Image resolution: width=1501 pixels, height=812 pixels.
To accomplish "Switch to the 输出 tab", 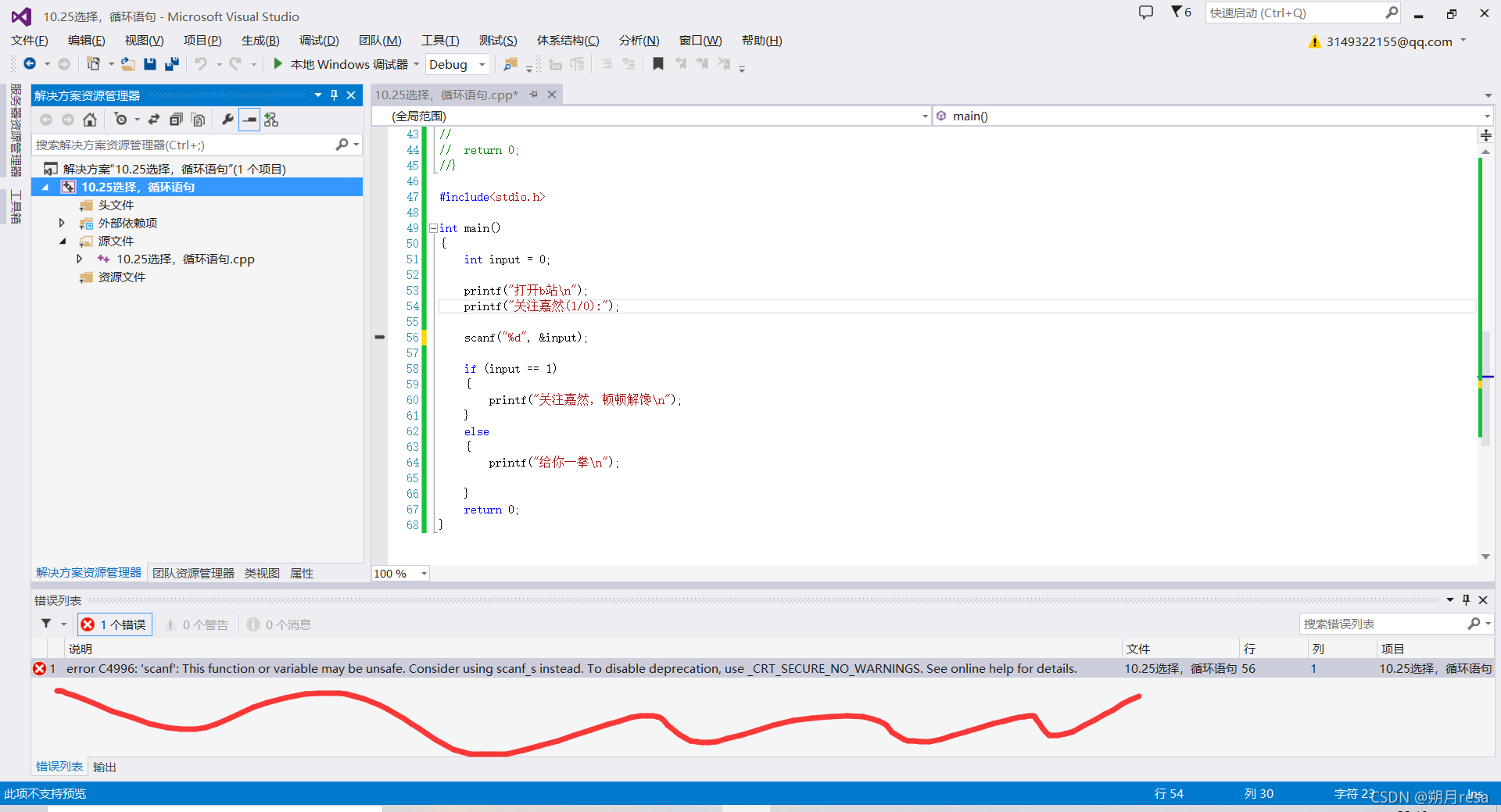I will tap(105, 767).
